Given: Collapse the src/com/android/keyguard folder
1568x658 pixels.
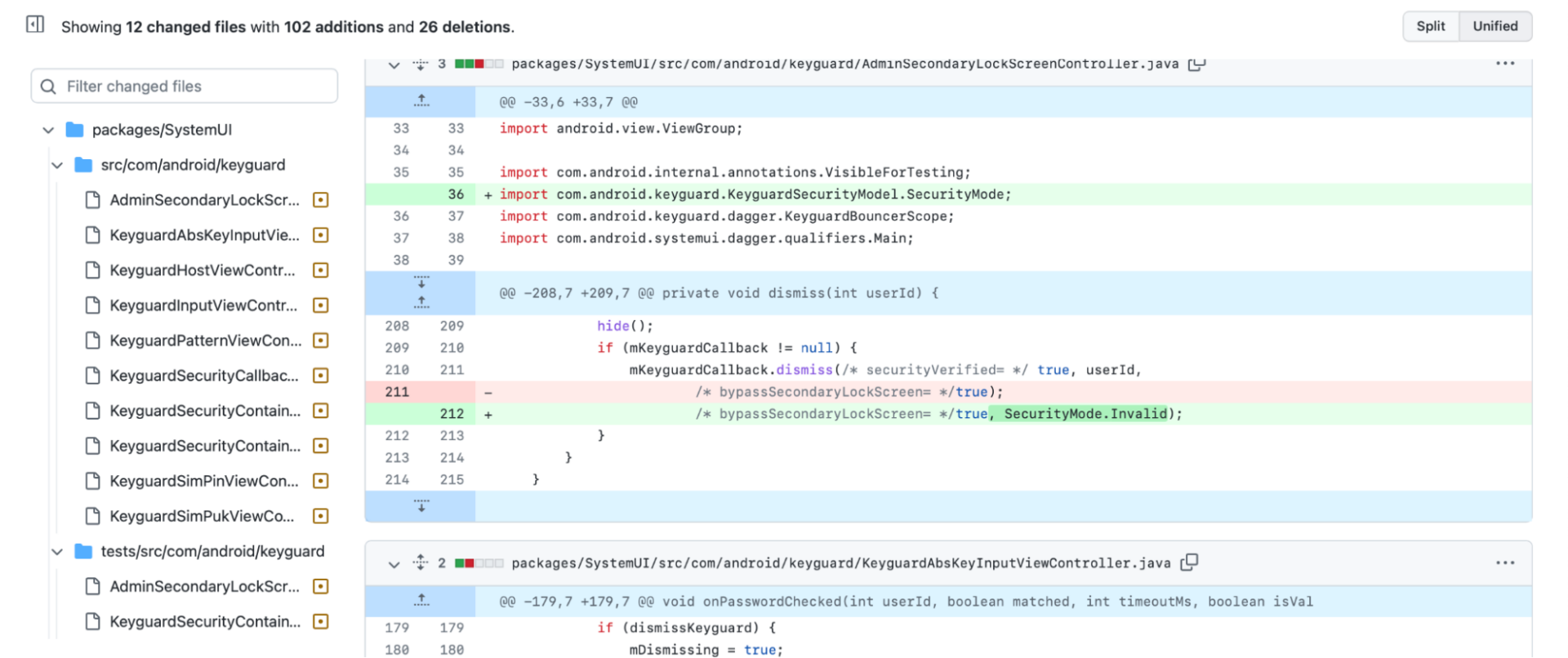Looking at the screenshot, I should pyautogui.click(x=57, y=166).
